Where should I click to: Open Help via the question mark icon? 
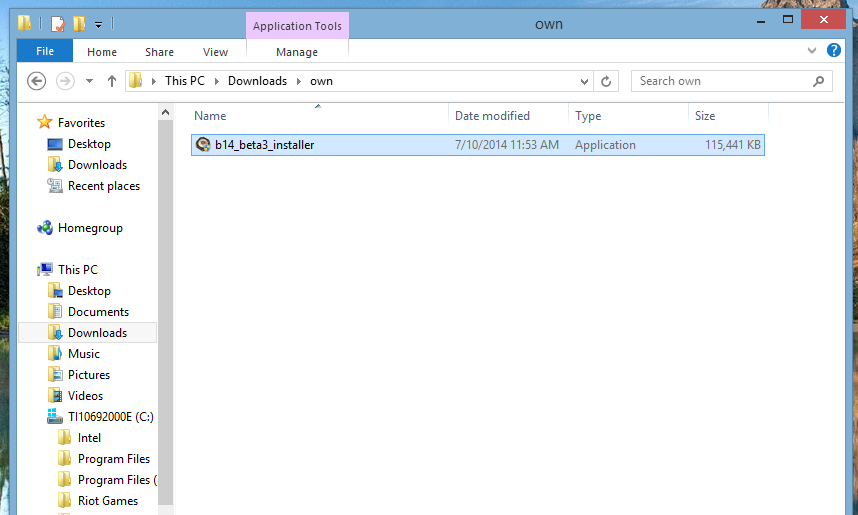pos(834,50)
